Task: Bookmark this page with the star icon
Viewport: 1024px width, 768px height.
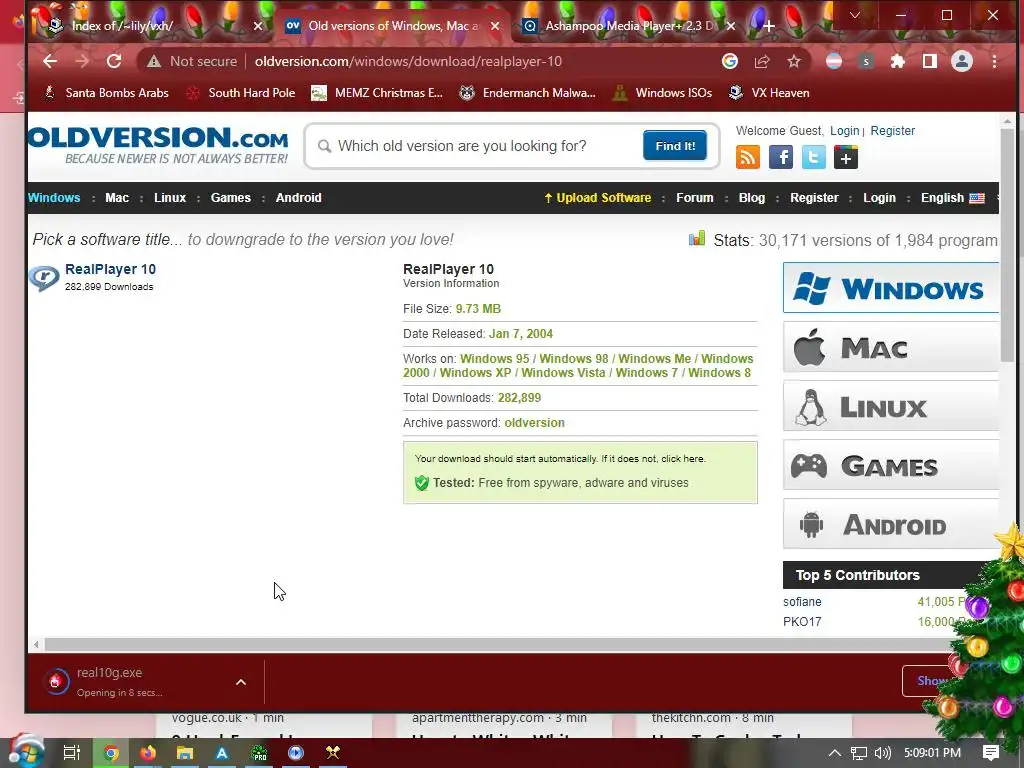Action: [793, 61]
